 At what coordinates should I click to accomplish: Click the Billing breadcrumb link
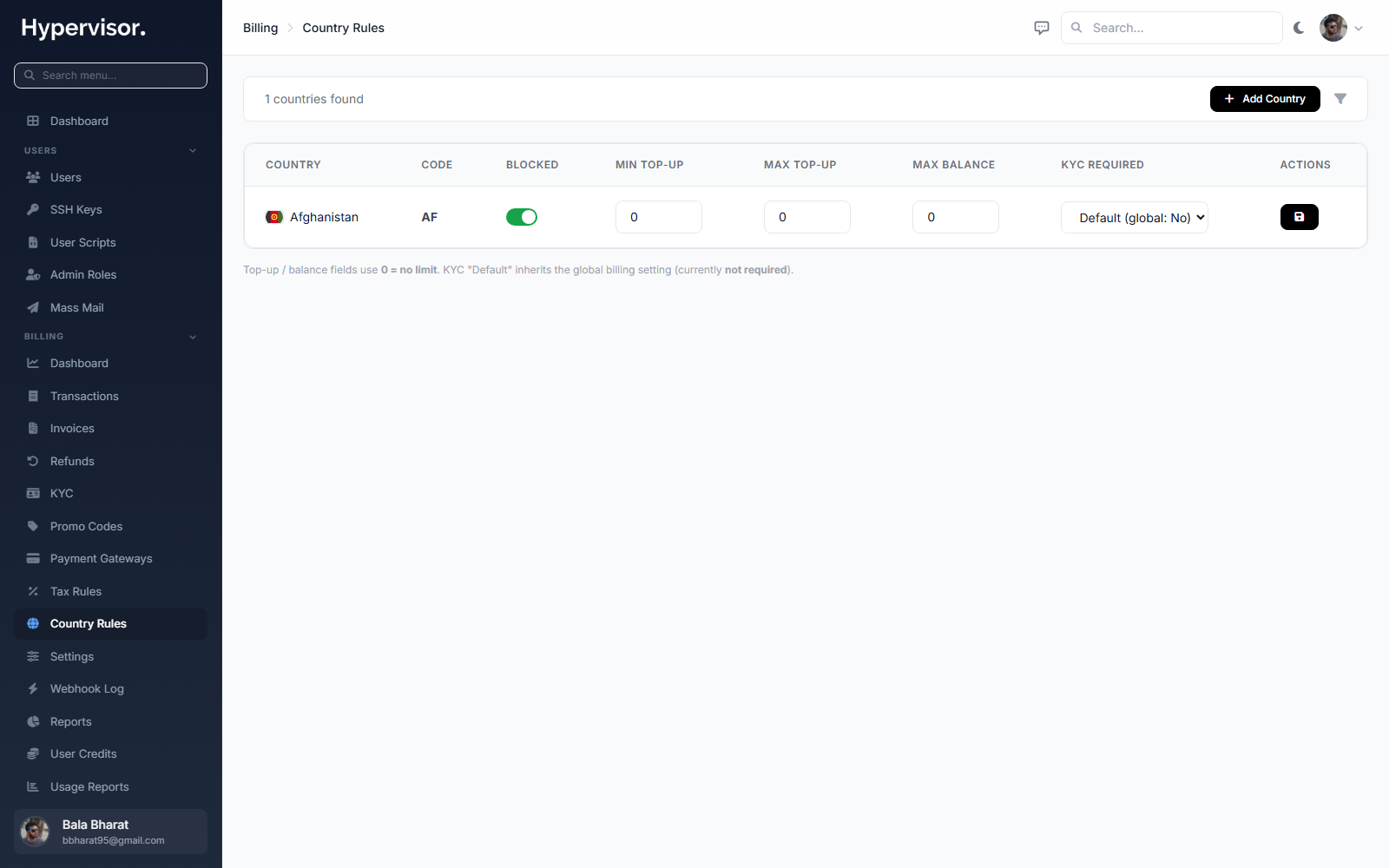click(260, 28)
